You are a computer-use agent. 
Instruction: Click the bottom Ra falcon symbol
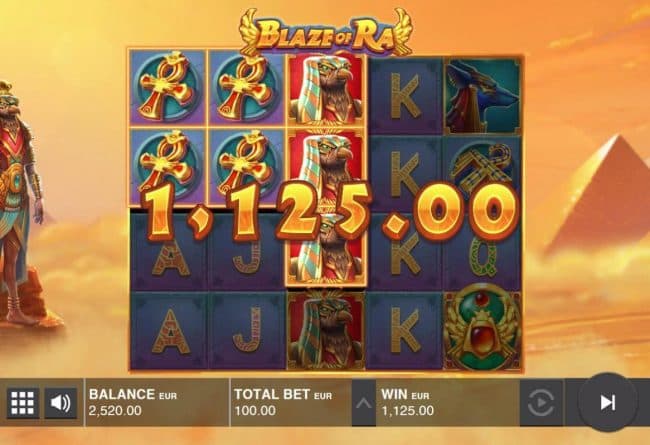click(x=326, y=330)
